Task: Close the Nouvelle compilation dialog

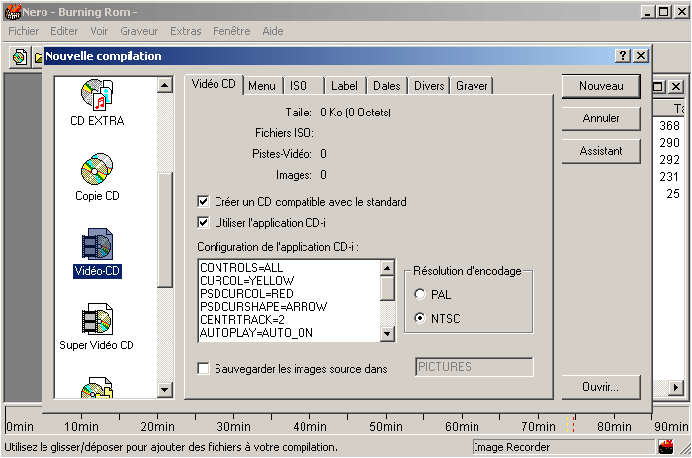Action: pos(641,56)
